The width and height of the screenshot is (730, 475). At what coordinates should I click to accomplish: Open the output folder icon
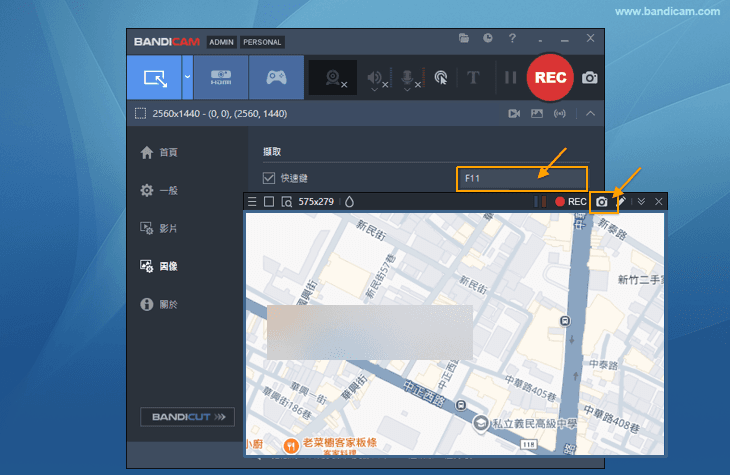(x=464, y=39)
